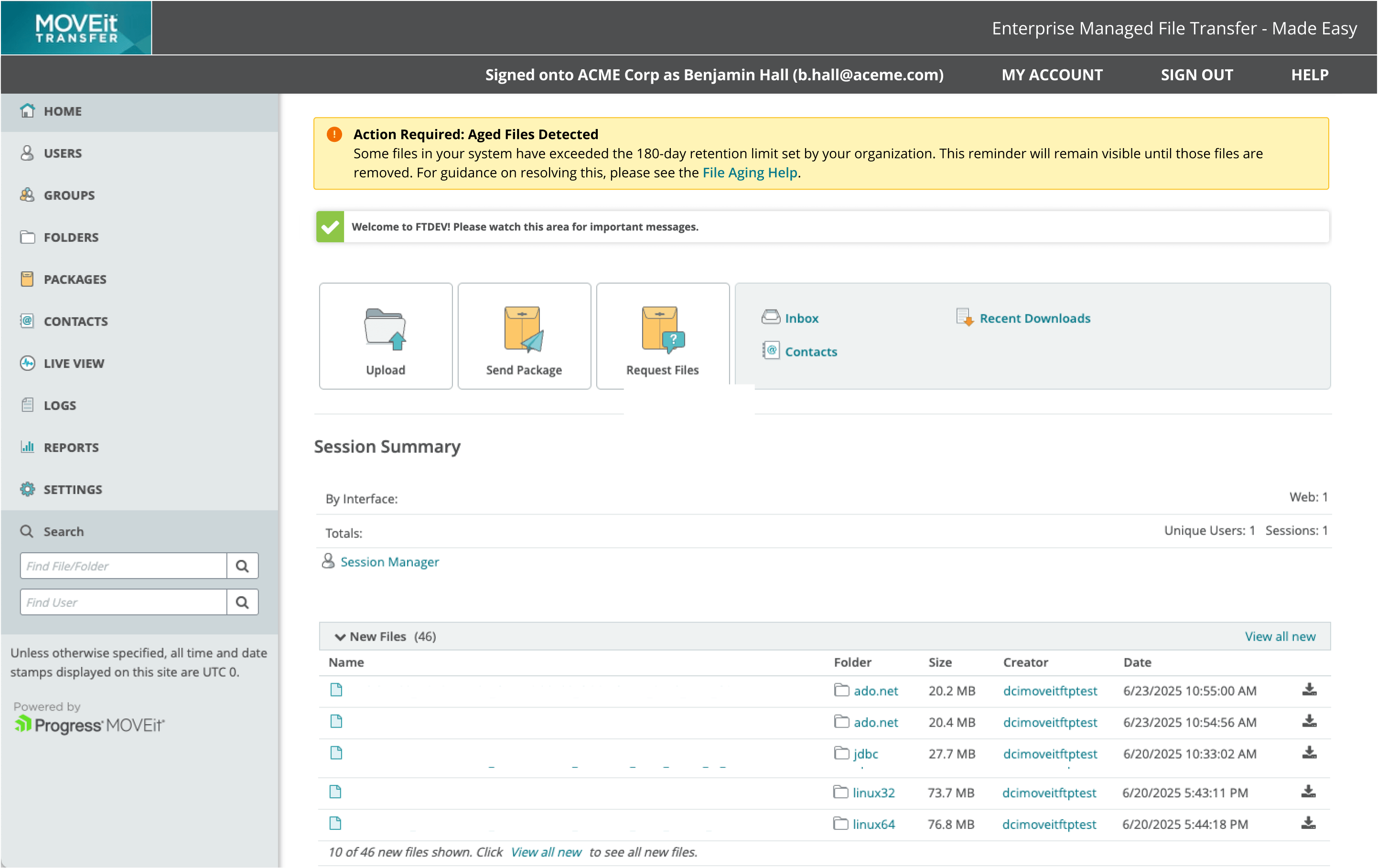Image resolution: width=1378 pixels, height=868 pixels.
Task: Download the 27.7 MB jdbc file
Action: [x=1309, y=752]
